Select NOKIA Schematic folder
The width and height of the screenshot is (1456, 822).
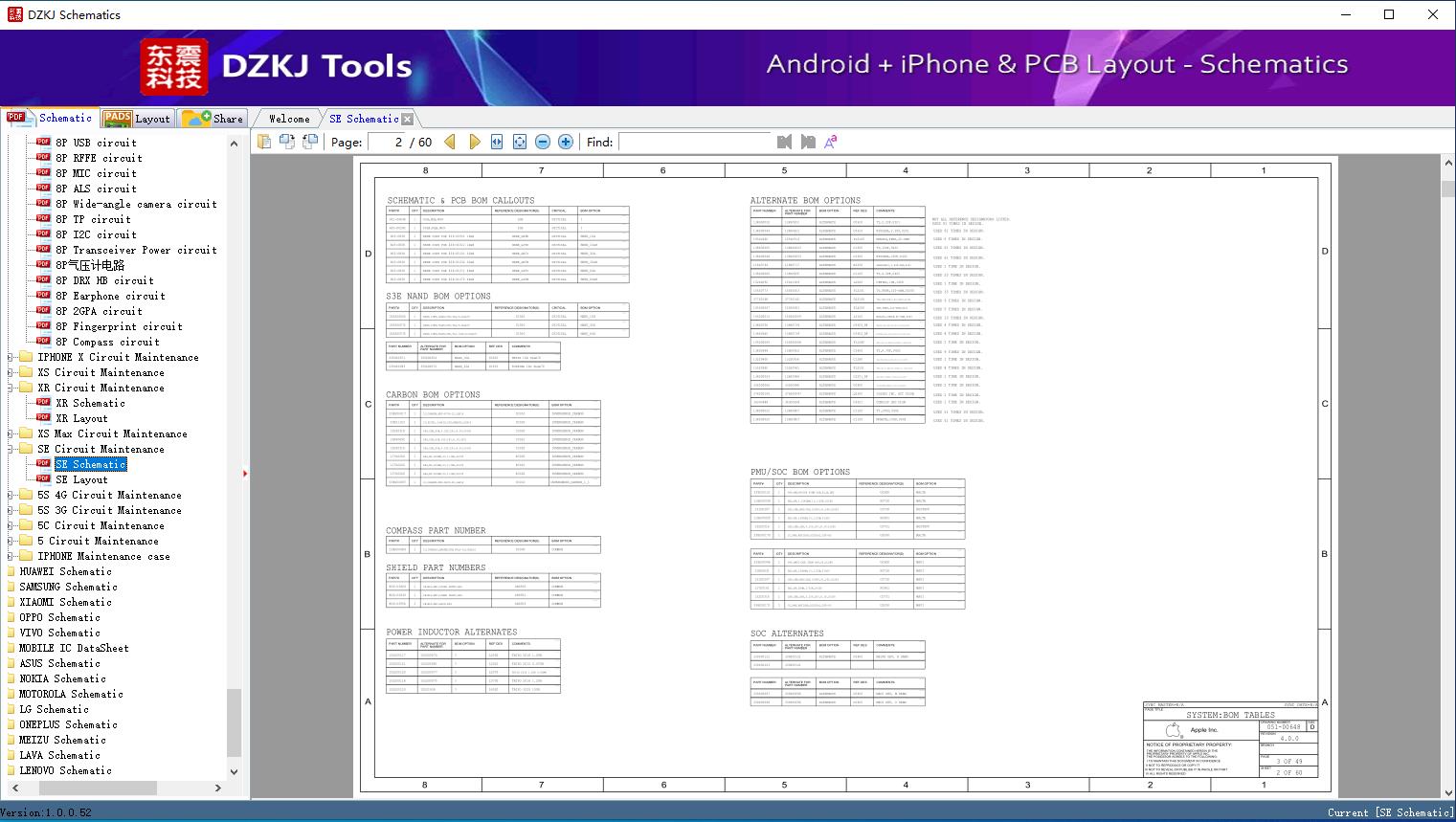[x=62, y=678]
